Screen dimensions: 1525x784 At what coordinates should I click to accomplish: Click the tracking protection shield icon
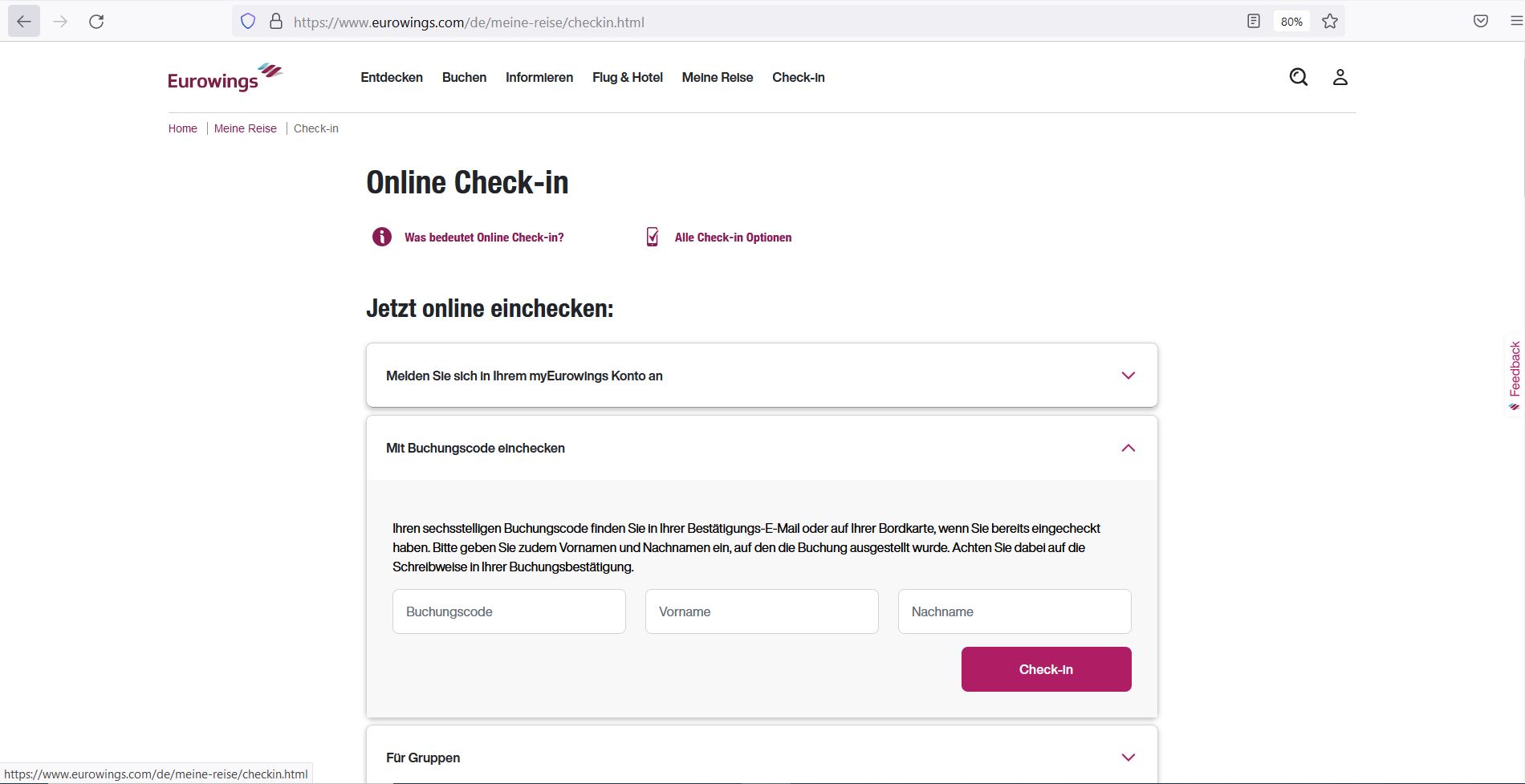[x=248, y=22]
